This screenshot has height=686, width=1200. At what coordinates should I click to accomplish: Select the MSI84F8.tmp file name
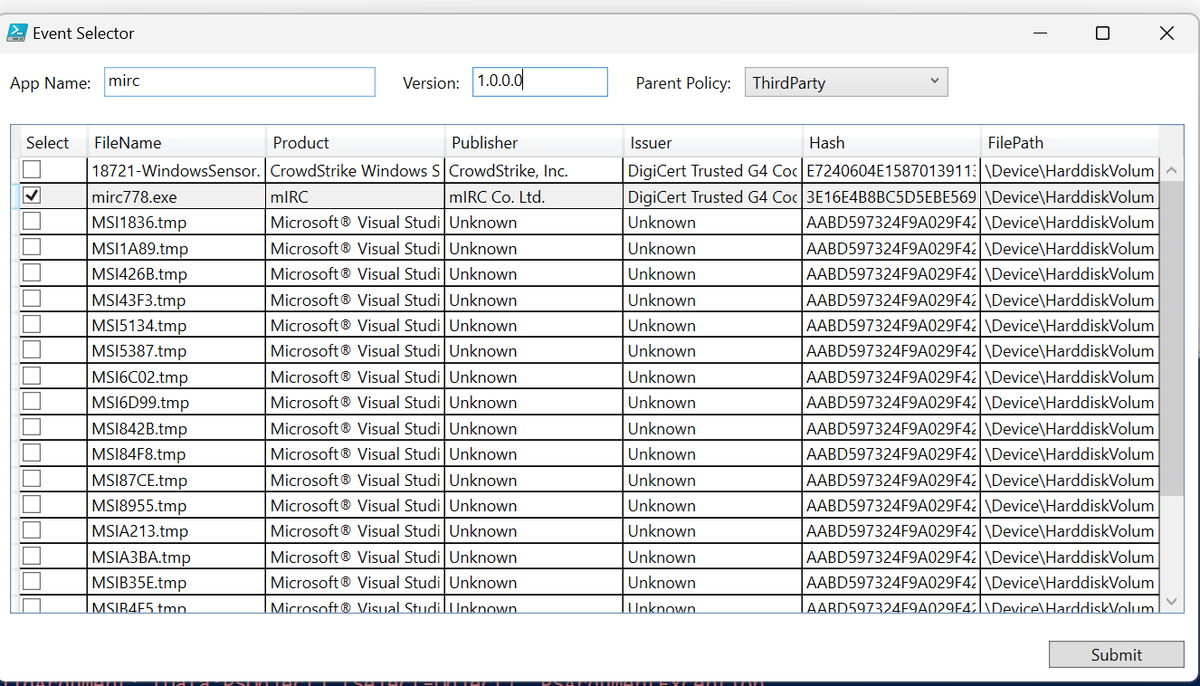[x=176, y=454]
